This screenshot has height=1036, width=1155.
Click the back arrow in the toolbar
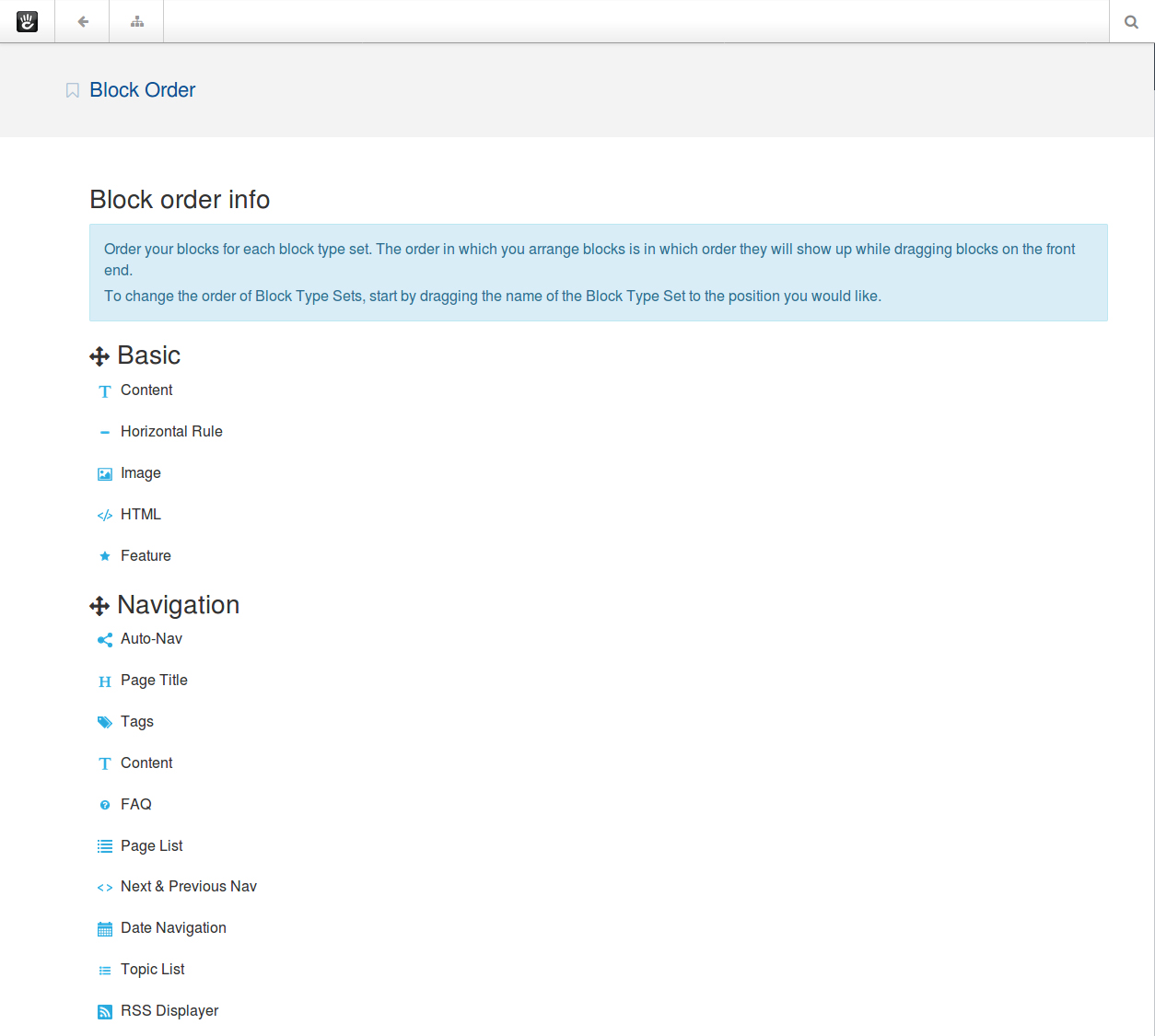click(81, 21)
